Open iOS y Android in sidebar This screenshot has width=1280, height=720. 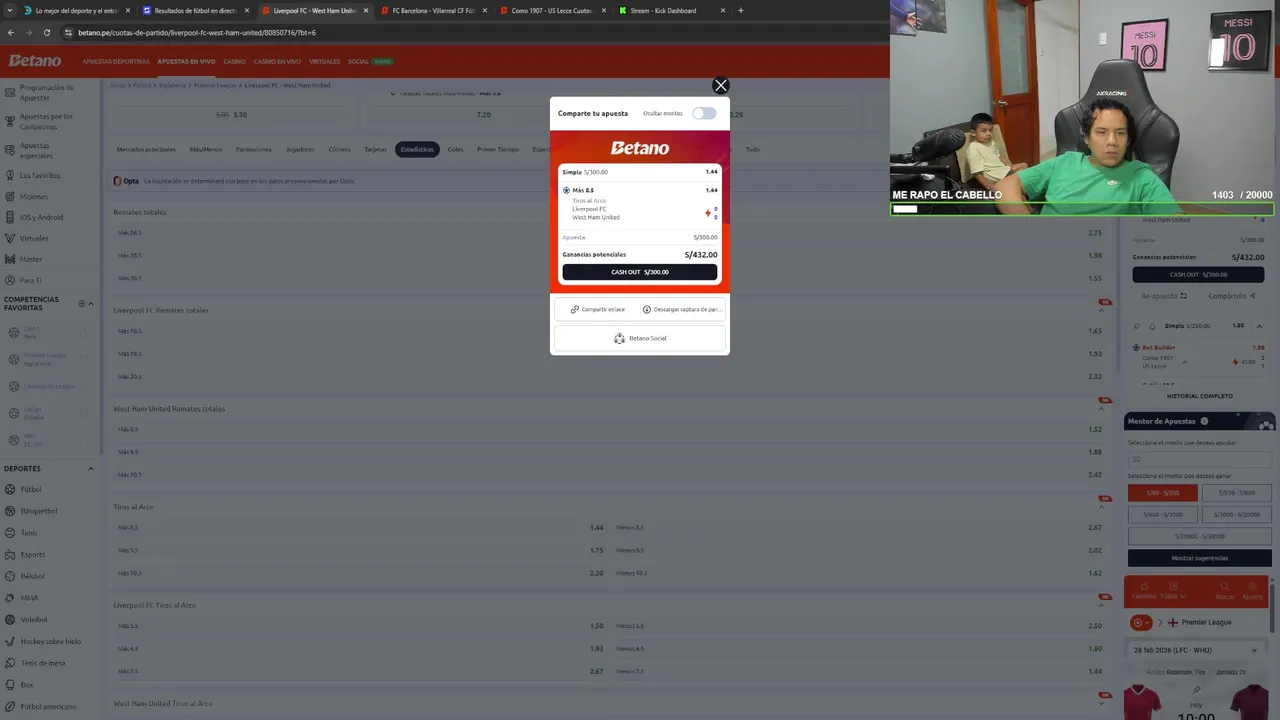pyautogui.click(x=41, y=217)
